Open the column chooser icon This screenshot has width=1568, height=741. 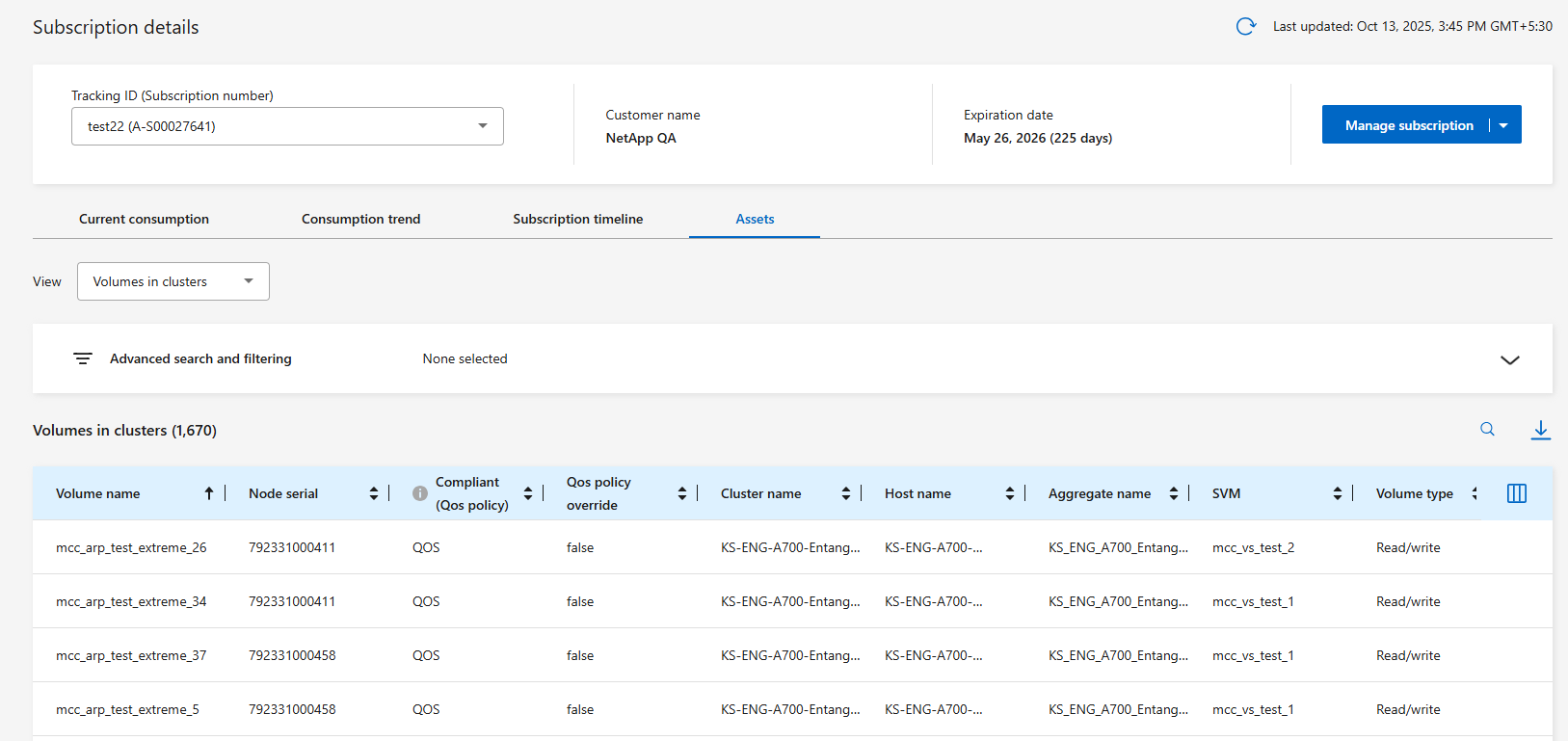coord(1516,493)
